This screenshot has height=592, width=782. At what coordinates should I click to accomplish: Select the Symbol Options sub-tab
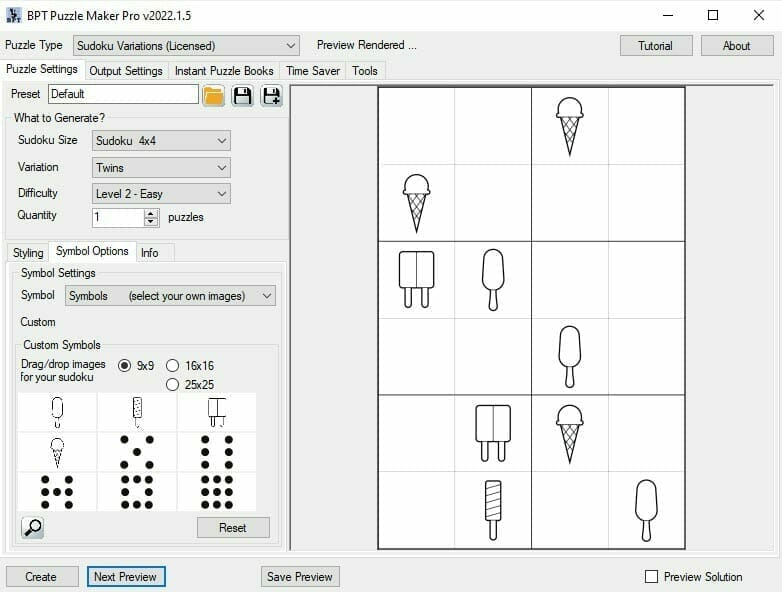(x=92, y=251)
